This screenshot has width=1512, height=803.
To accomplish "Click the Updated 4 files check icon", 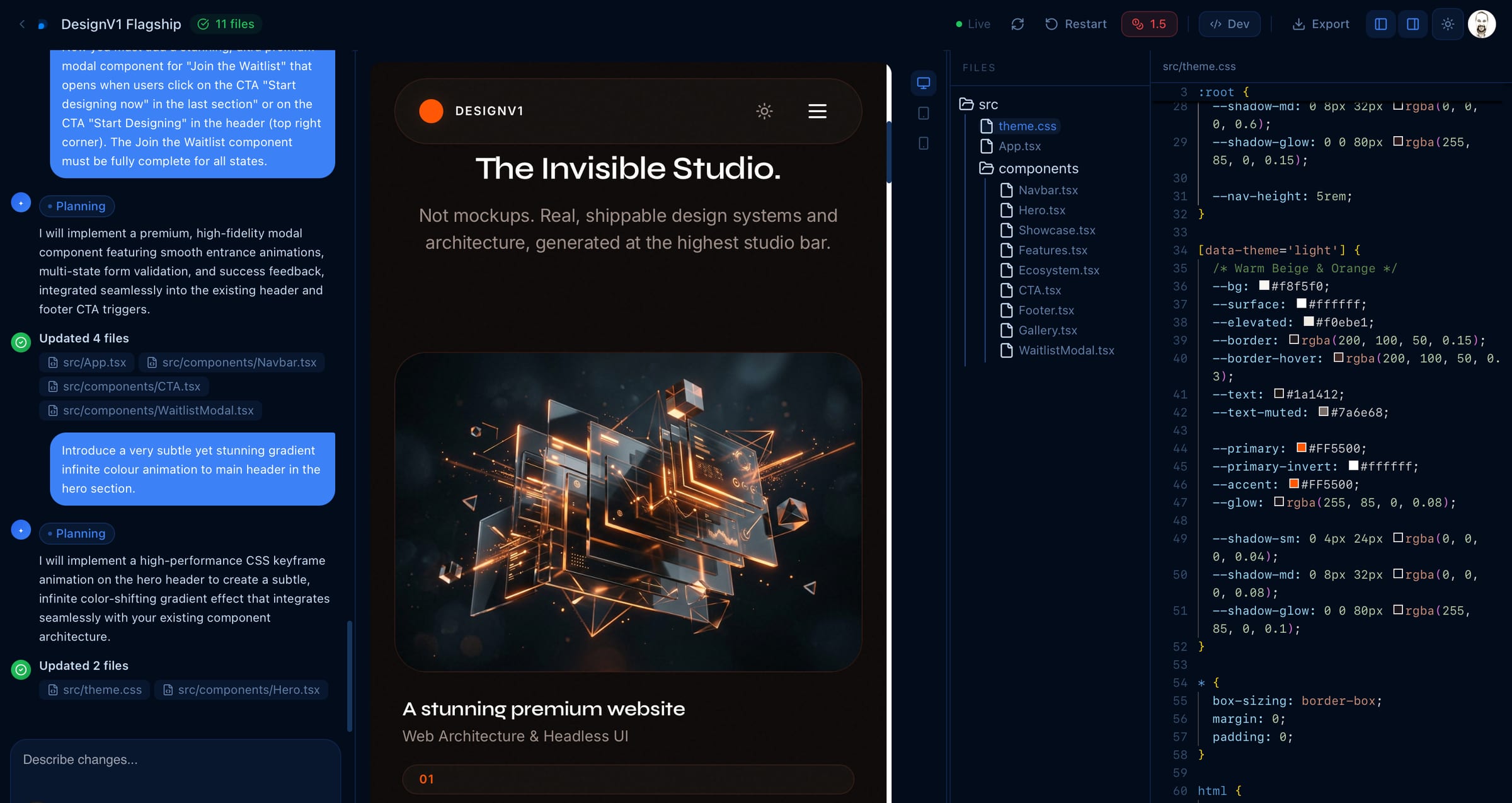I will coord(21,342).
